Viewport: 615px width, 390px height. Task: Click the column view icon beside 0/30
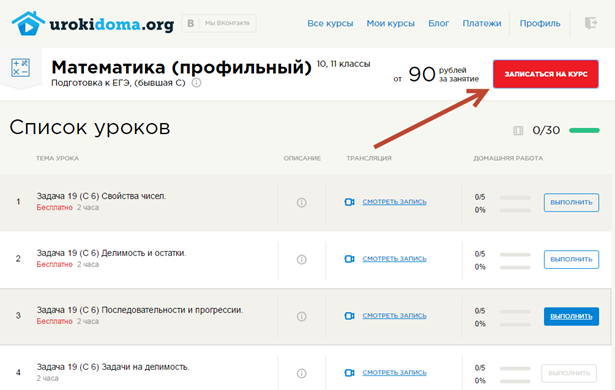coord(518,130)
